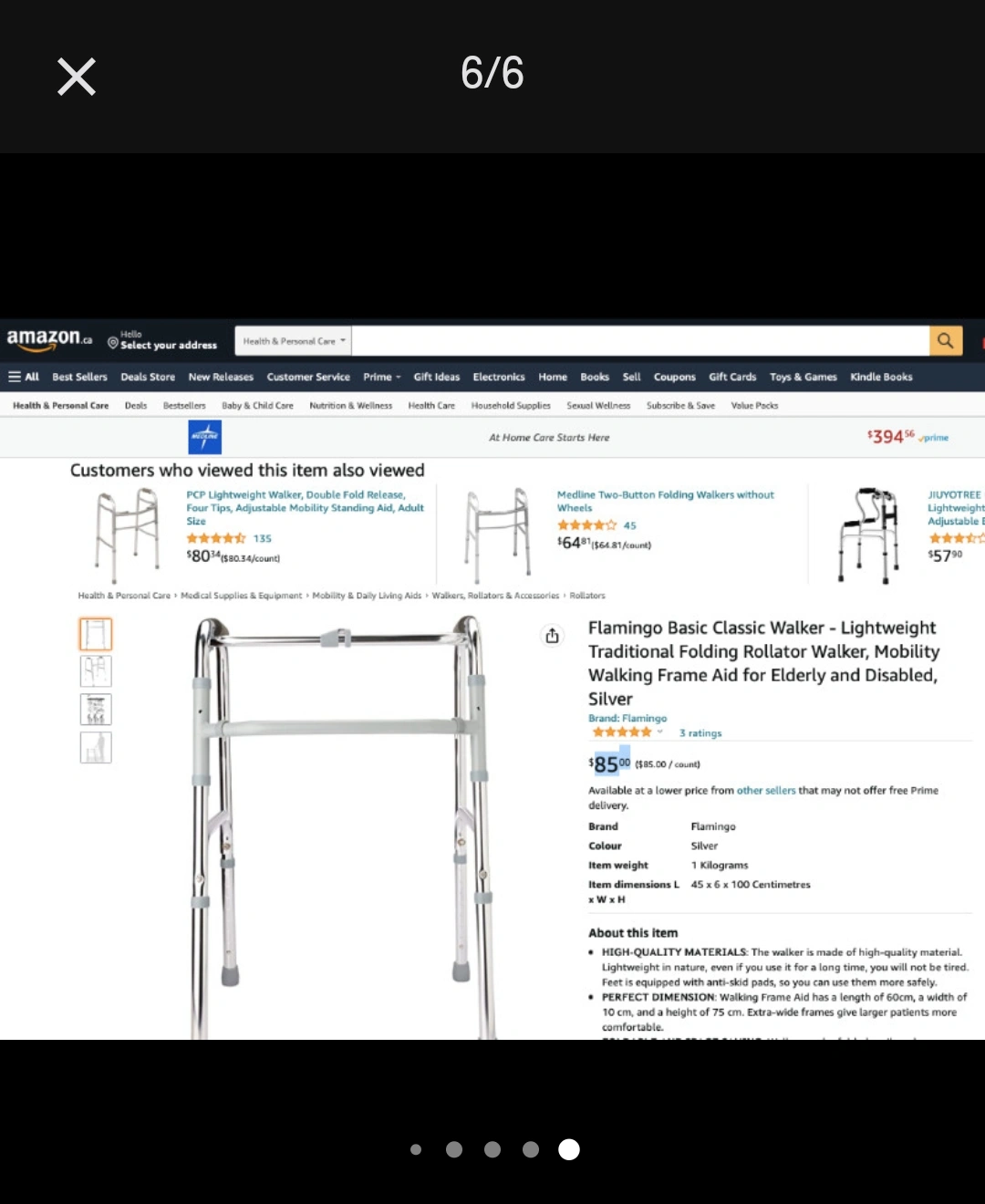Click into the Amazon search field
The image size is (985, 1204).
tap(640, 341)
